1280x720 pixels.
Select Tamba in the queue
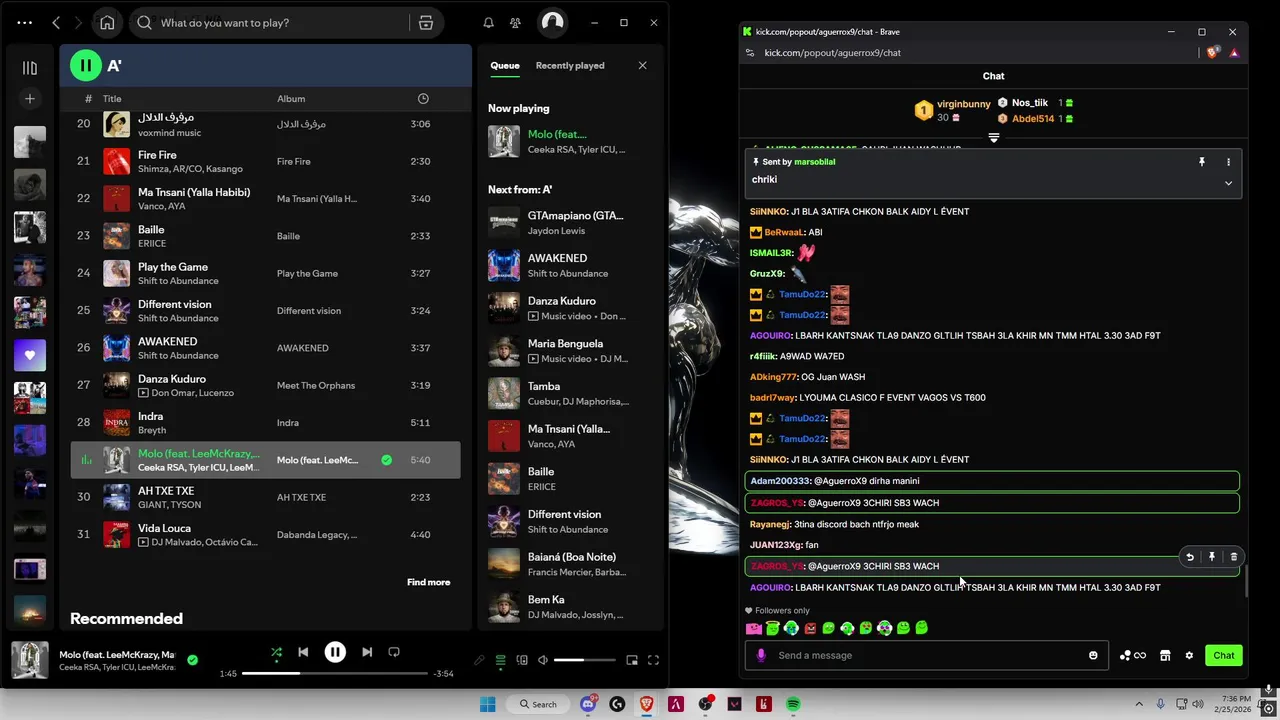pyautogui.click(x=570, y=393)
